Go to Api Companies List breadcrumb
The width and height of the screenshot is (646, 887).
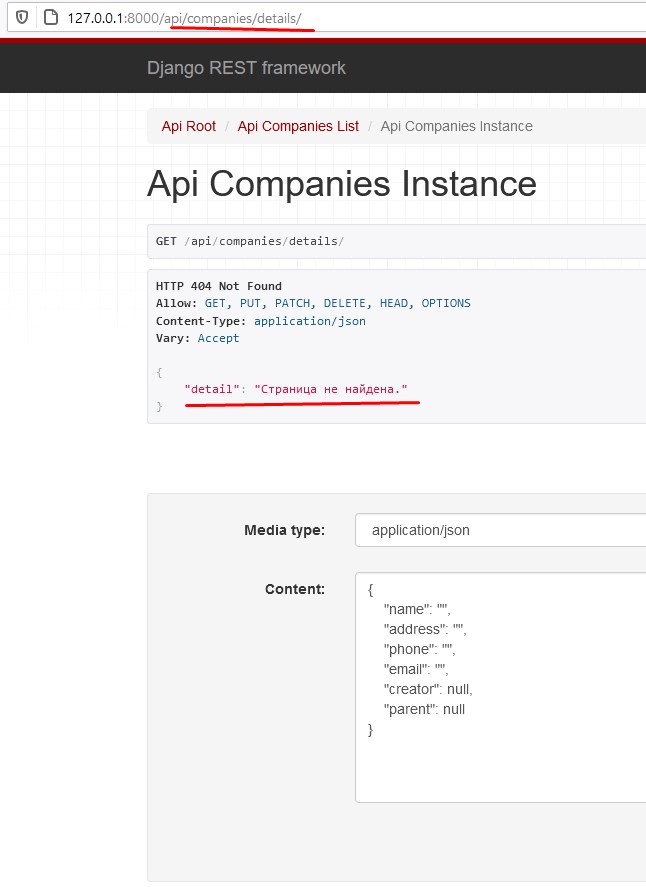298,126
